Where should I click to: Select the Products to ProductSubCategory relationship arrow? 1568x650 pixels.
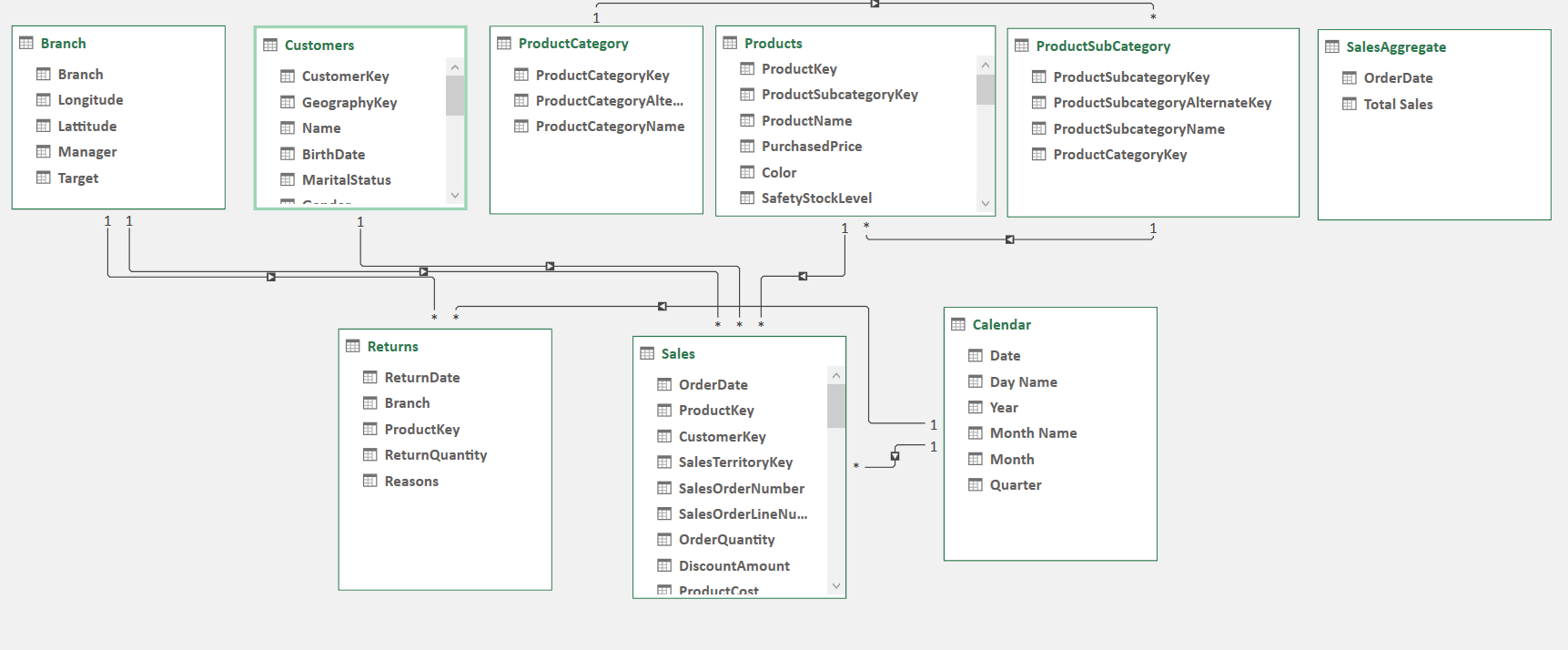(x=1009, y=239)
